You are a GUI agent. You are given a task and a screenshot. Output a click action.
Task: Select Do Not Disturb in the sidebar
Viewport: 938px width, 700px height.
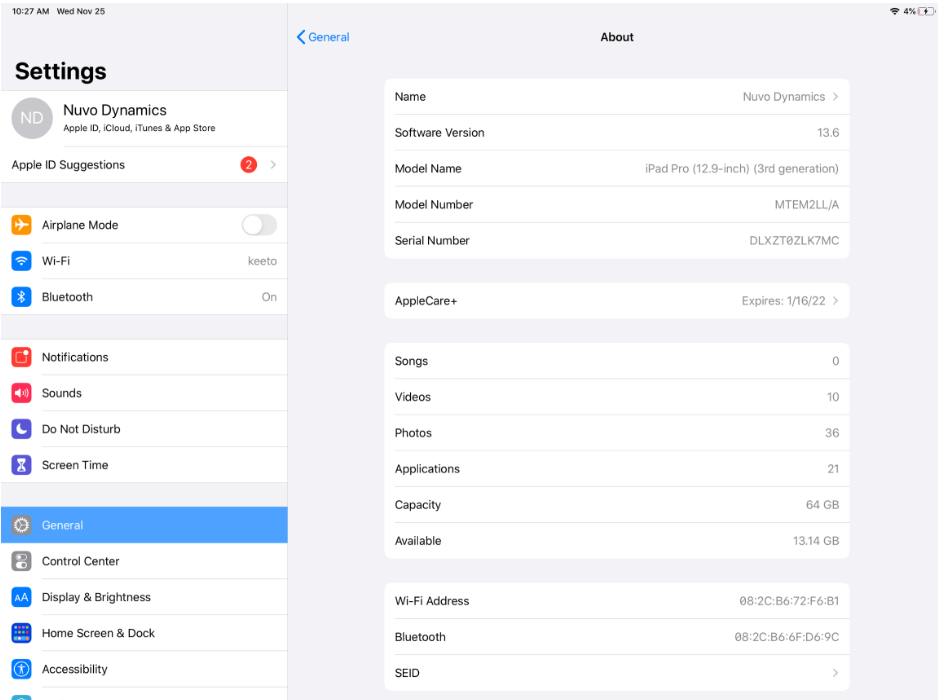pos(144,429)
